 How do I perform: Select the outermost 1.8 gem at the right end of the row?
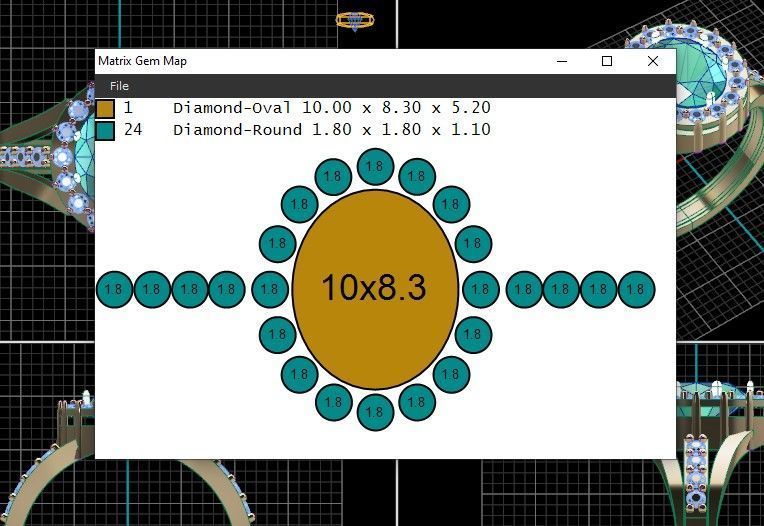(637, 289)
